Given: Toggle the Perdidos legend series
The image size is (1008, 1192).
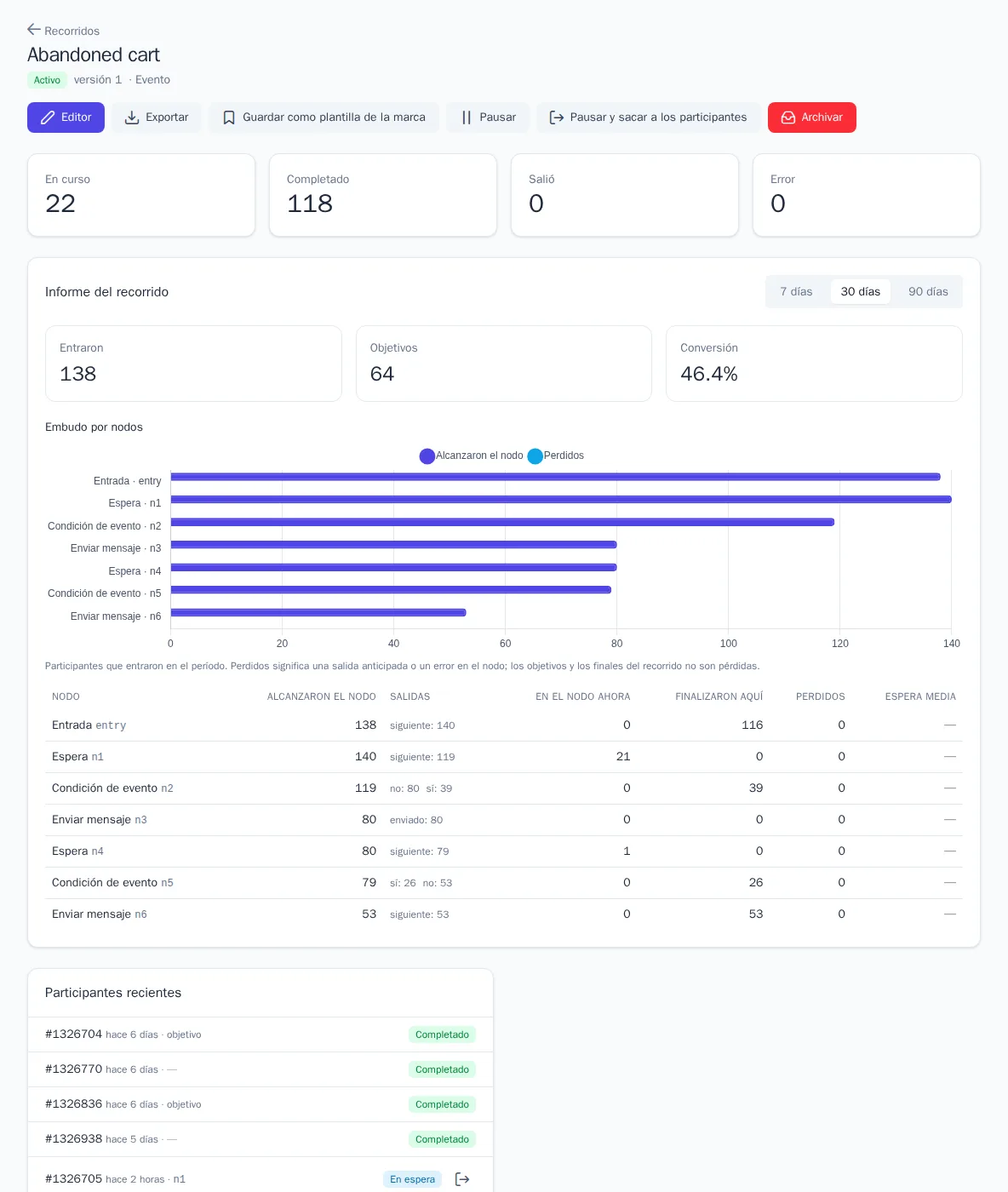Looking at the screenshot, I should [556, 456].
